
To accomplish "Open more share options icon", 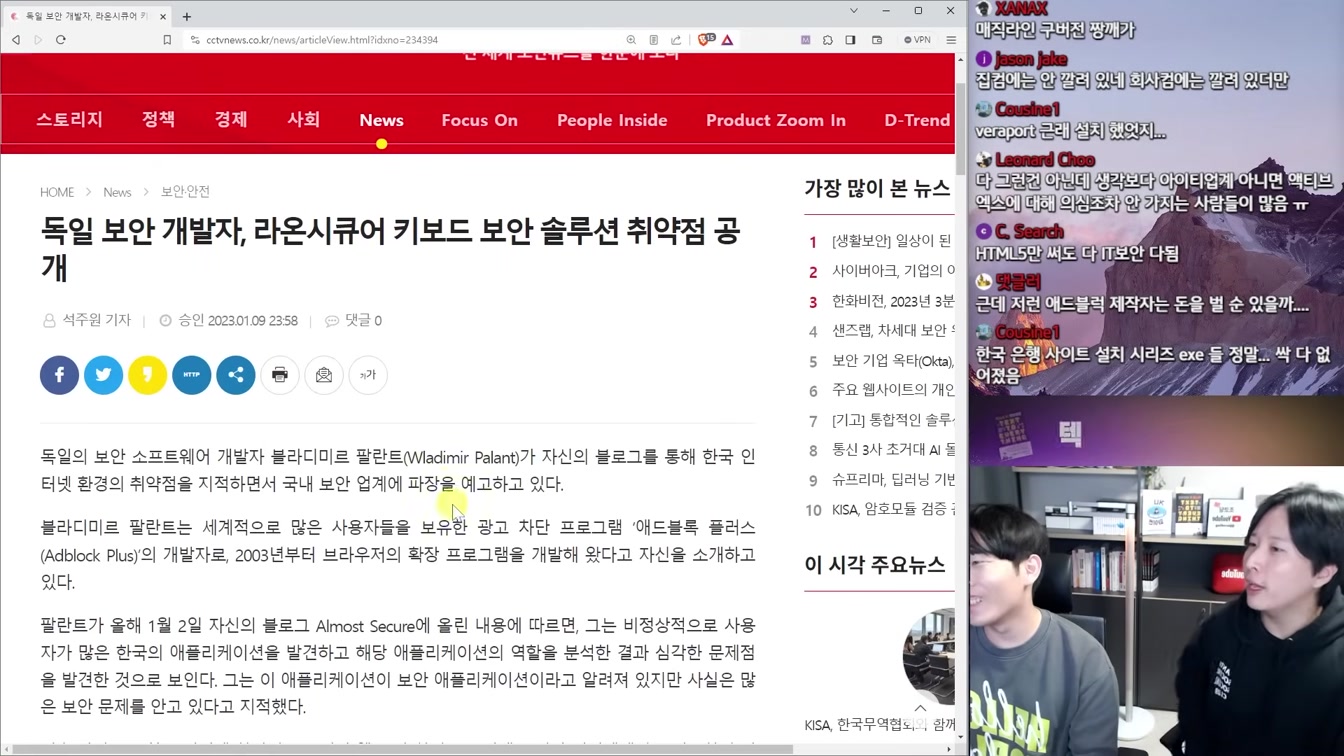I will tap(235, 375).
